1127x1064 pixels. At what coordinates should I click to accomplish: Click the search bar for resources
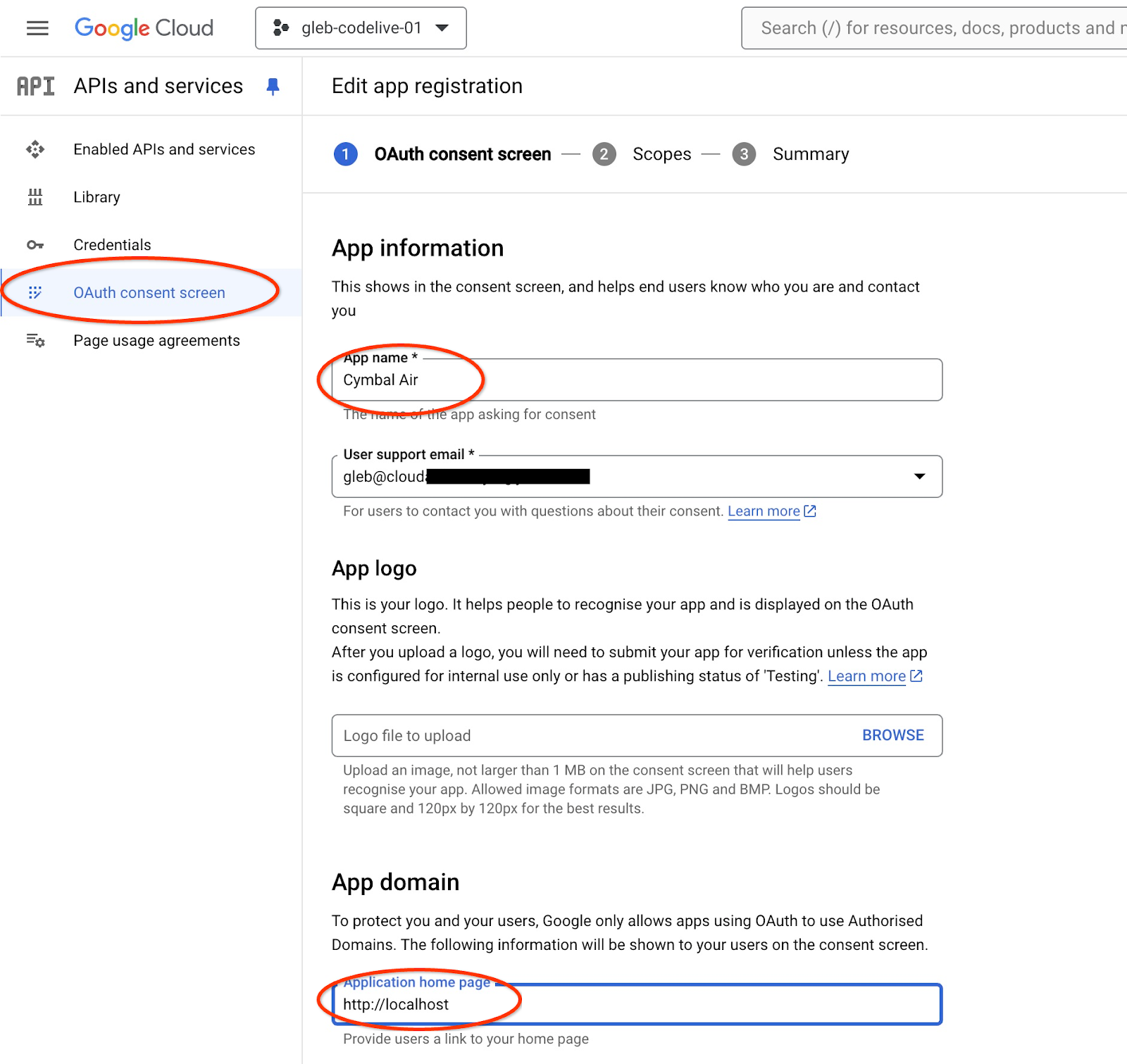937,28
